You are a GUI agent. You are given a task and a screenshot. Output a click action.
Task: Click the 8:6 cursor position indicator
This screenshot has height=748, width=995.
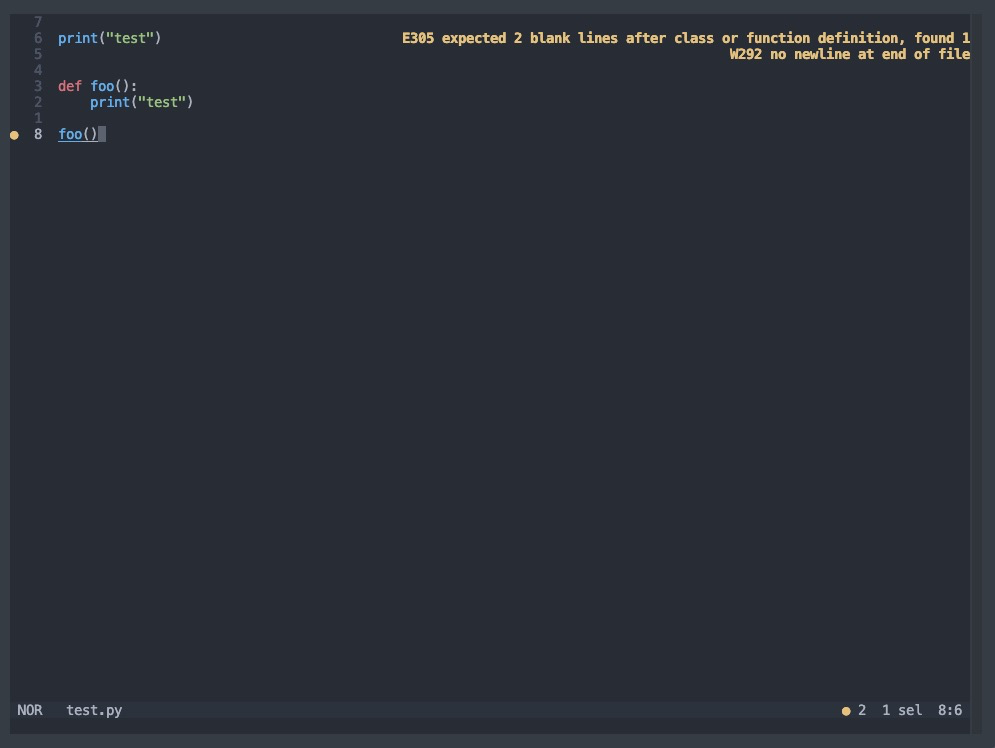[950, 711]
